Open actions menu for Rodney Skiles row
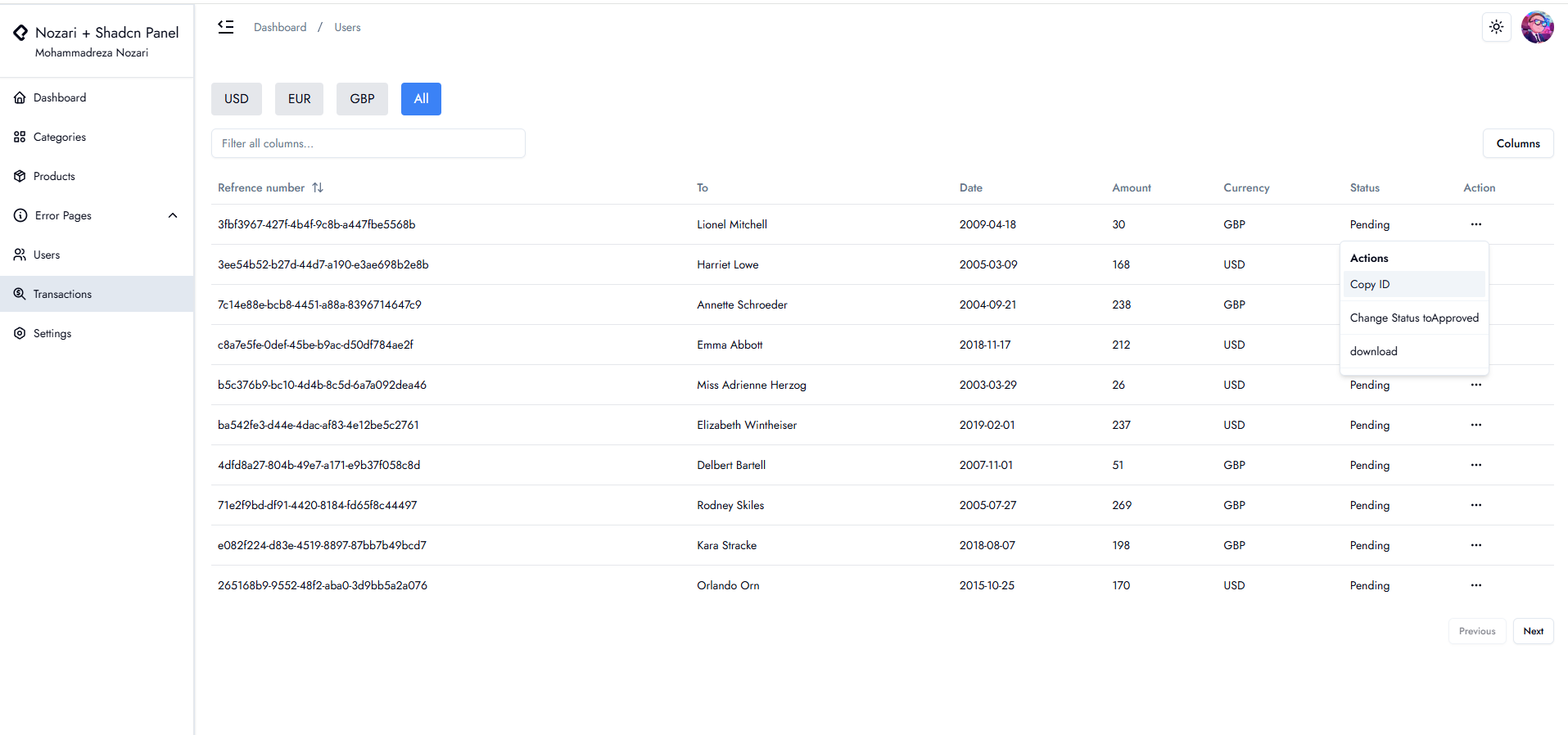 tap(1476, 505)
